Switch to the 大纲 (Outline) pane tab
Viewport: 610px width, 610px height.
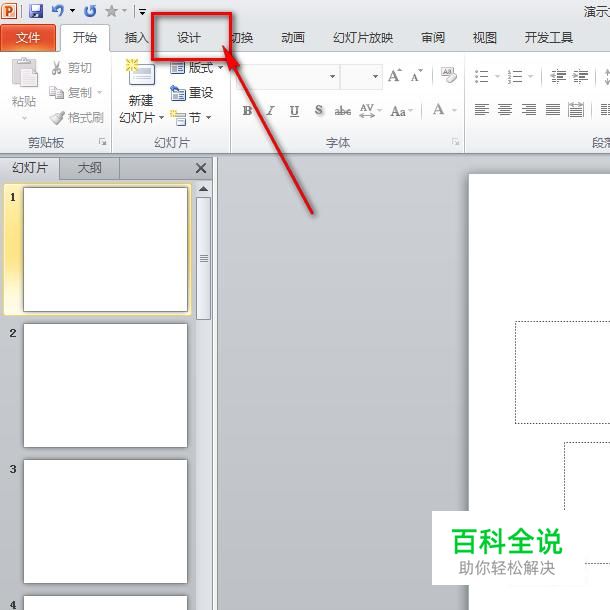[x=89, y=168]
